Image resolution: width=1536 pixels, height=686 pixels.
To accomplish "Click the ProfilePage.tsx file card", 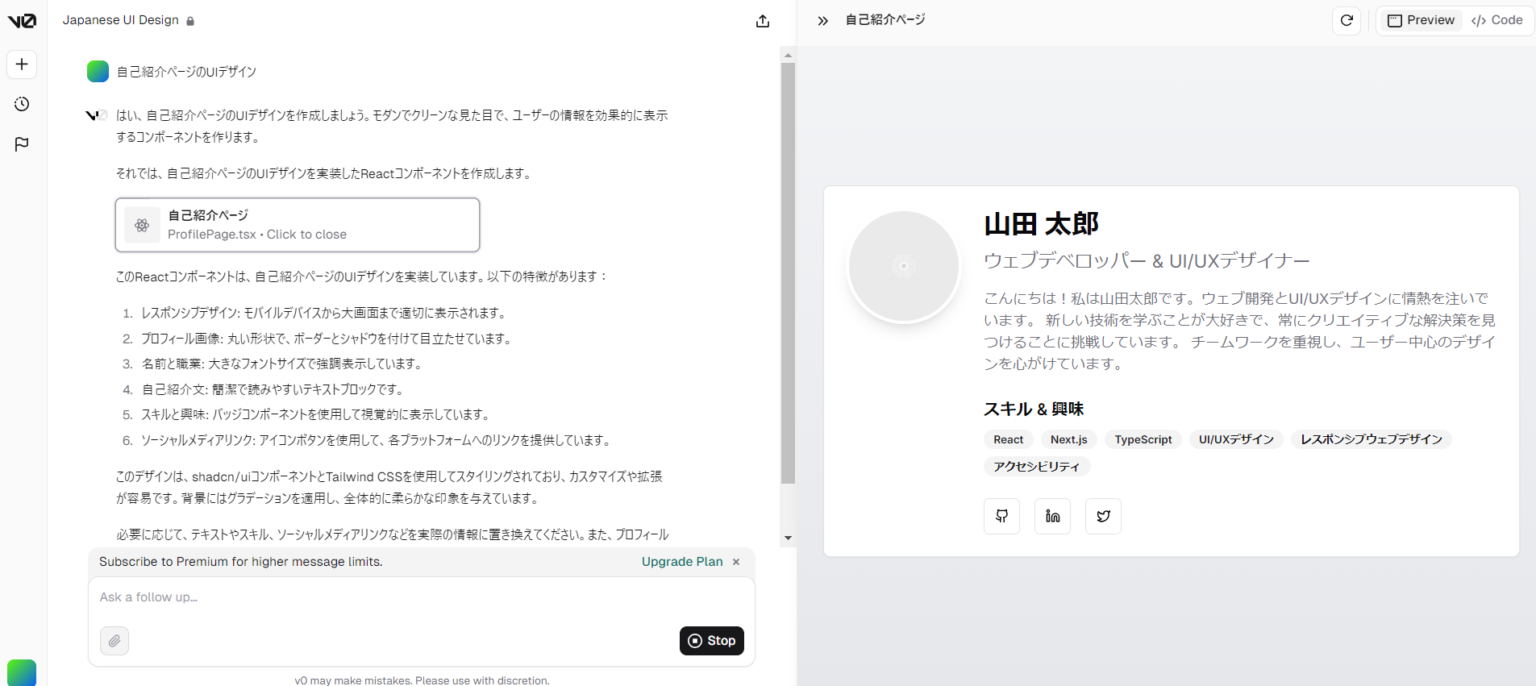I will (x=297, y=224).
